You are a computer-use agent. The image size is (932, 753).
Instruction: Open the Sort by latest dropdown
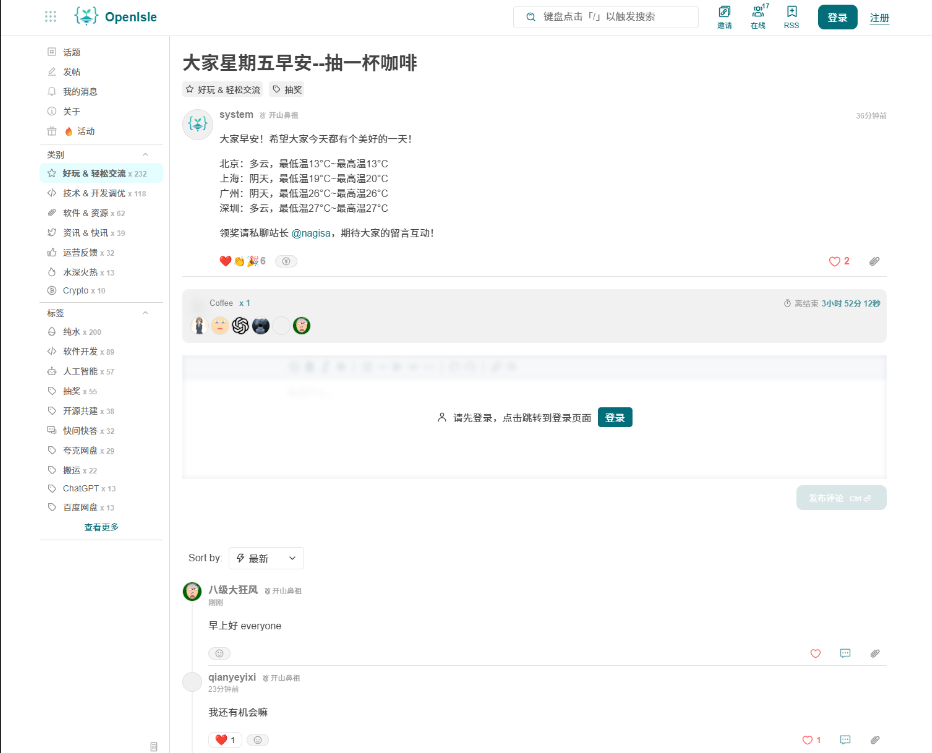point(266,558)
